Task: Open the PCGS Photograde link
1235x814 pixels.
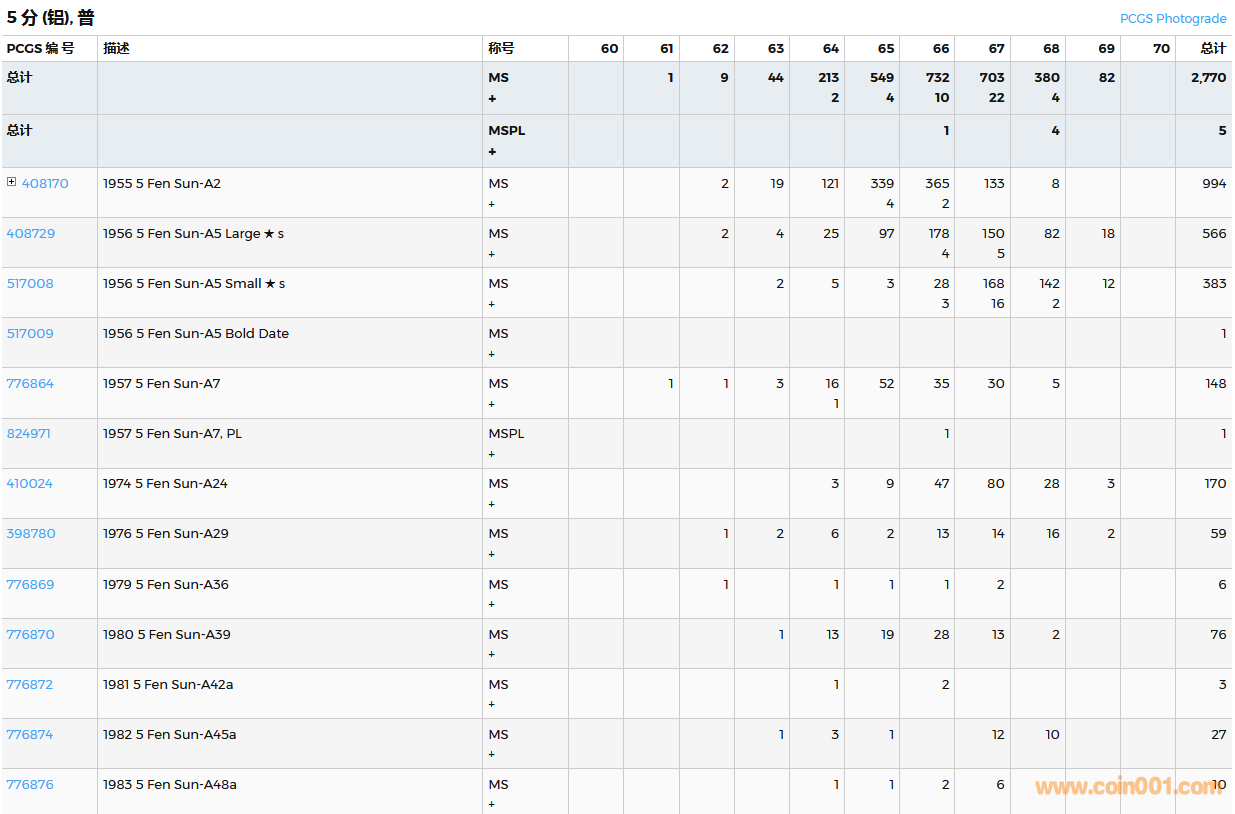Action: (x=1172, y=18)
